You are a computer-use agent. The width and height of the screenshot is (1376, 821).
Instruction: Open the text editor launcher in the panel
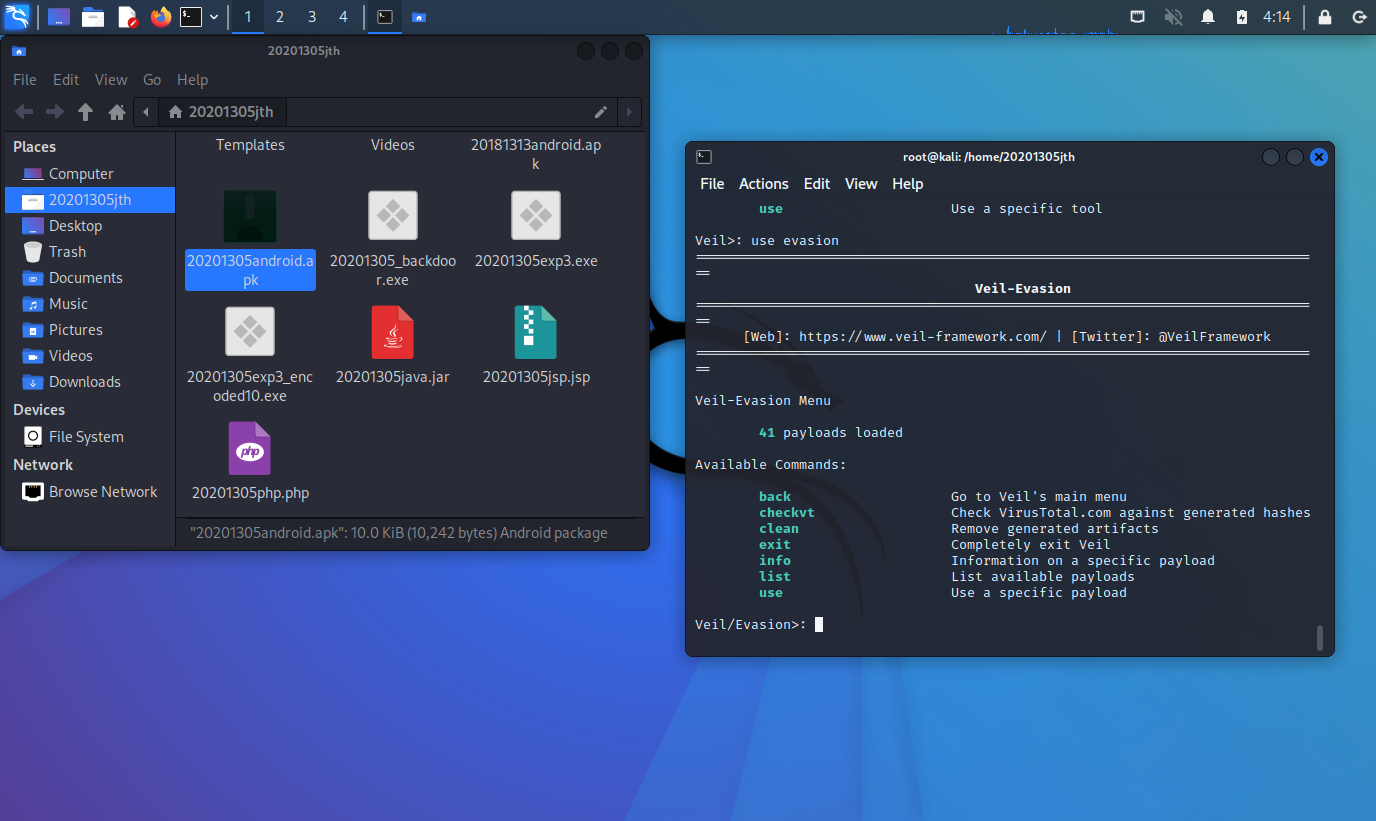127,17
